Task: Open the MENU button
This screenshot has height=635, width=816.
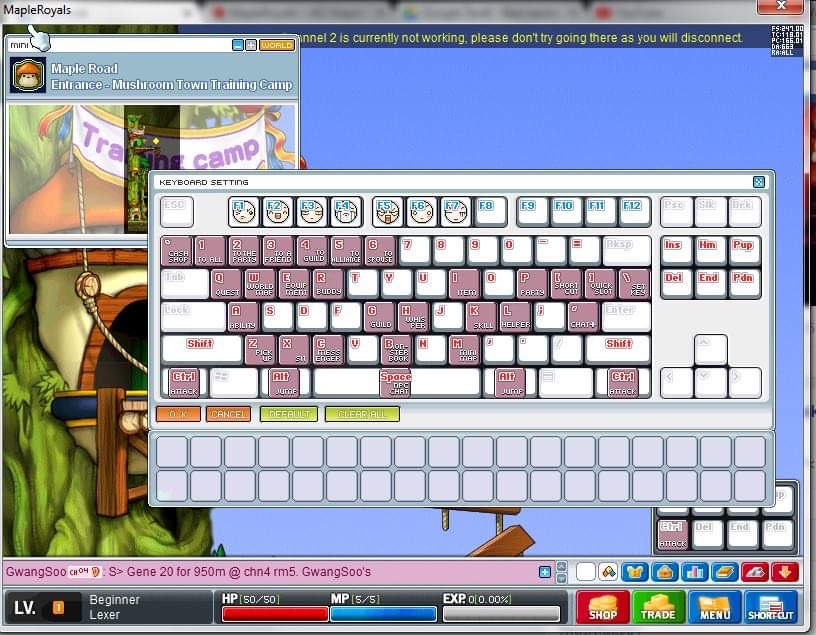Action: [714, 607]
